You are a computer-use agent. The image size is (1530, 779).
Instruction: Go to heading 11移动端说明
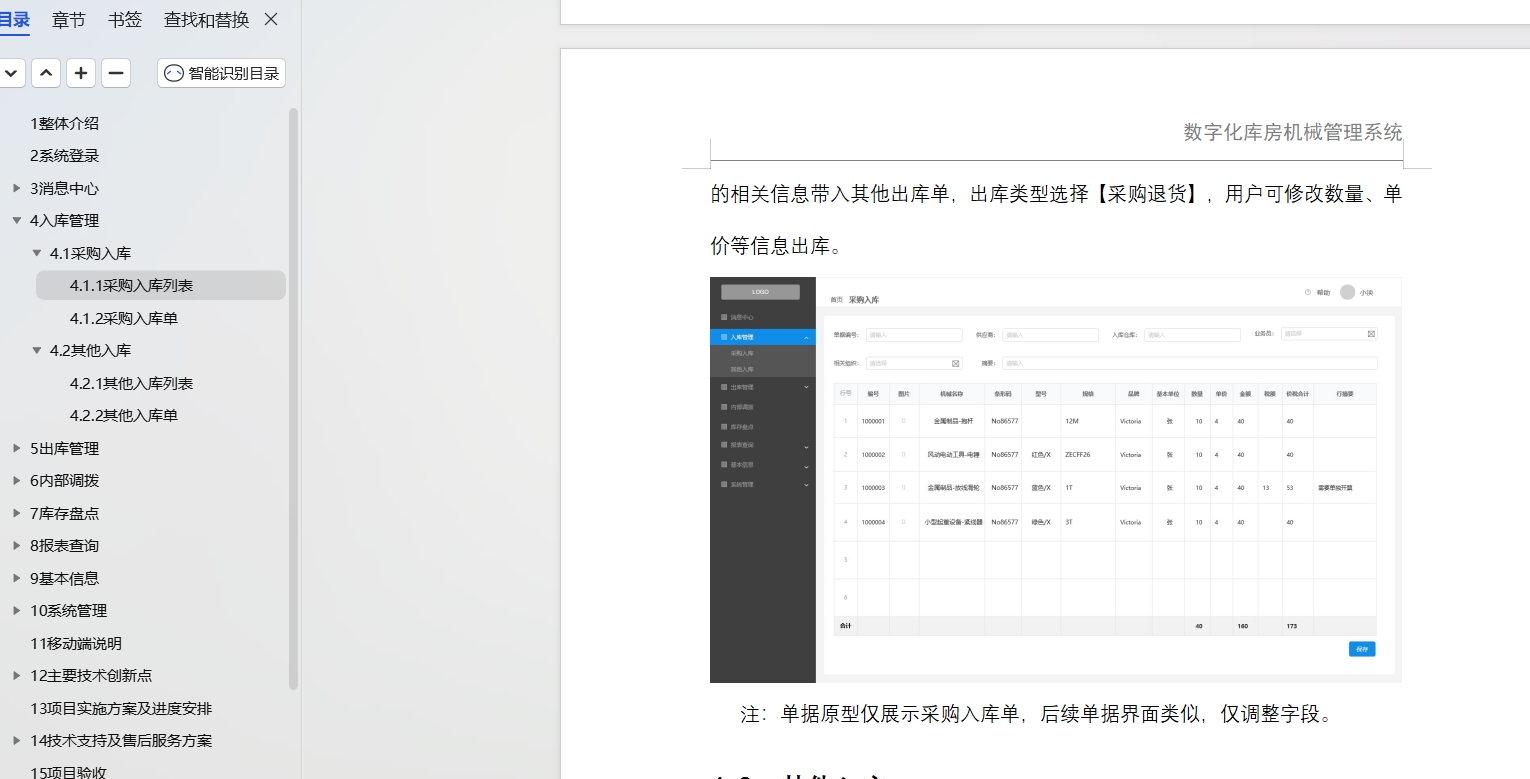pyautogui.click(x=76, y=644)
